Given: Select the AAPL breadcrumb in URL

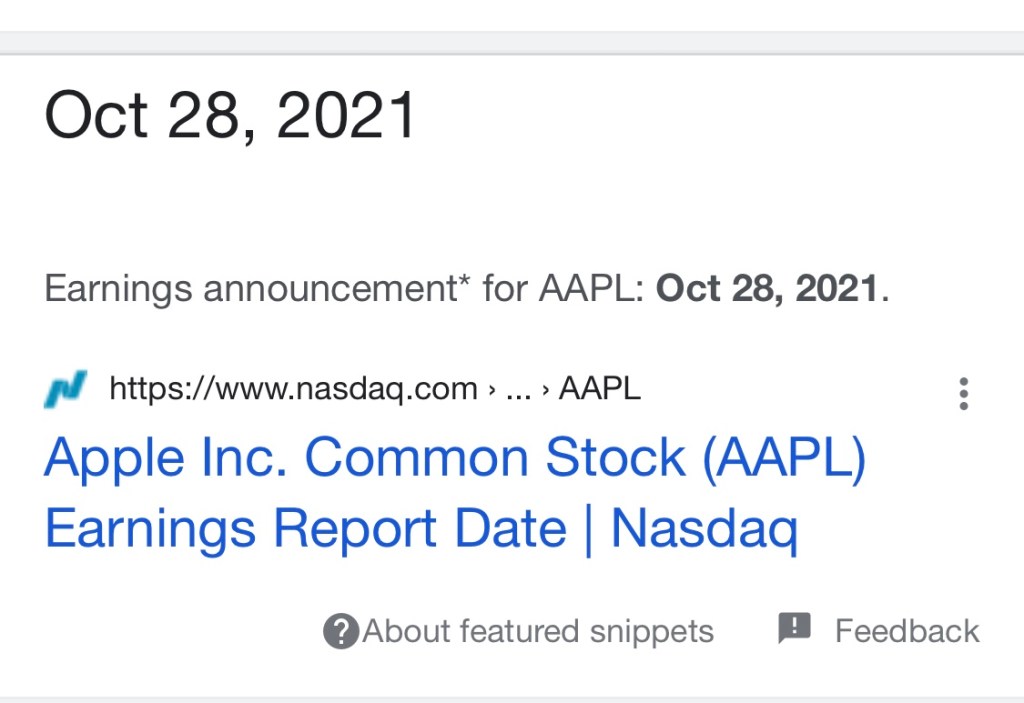Looking at the screenshot, I should click(x=600, y=388).
